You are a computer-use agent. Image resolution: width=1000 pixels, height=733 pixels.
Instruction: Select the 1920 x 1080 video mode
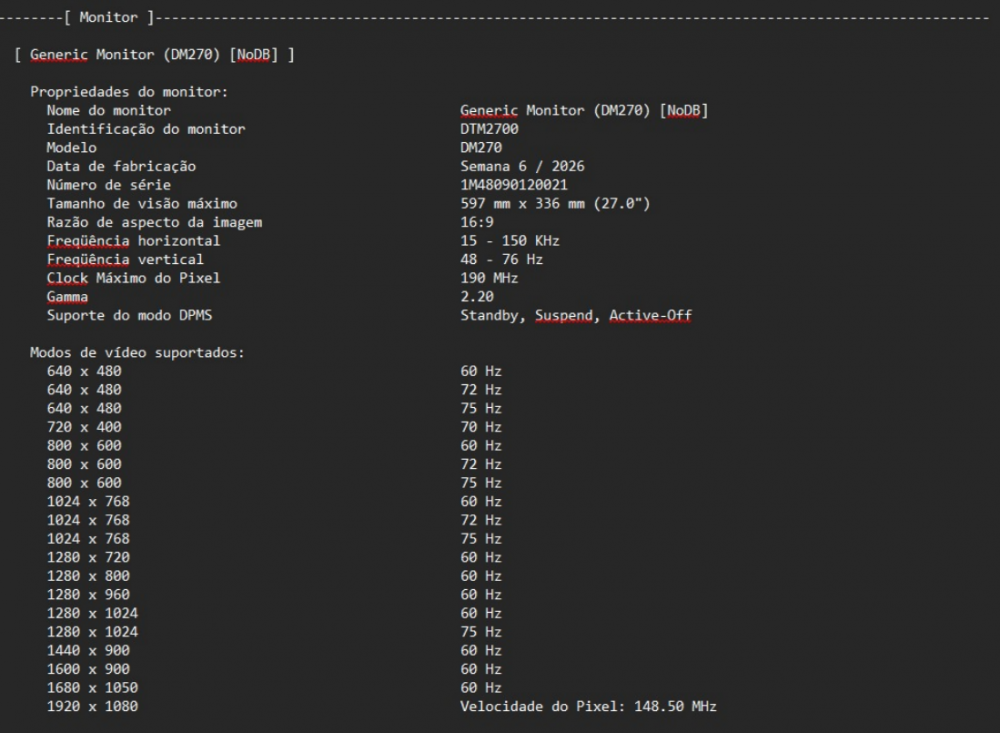92,706
